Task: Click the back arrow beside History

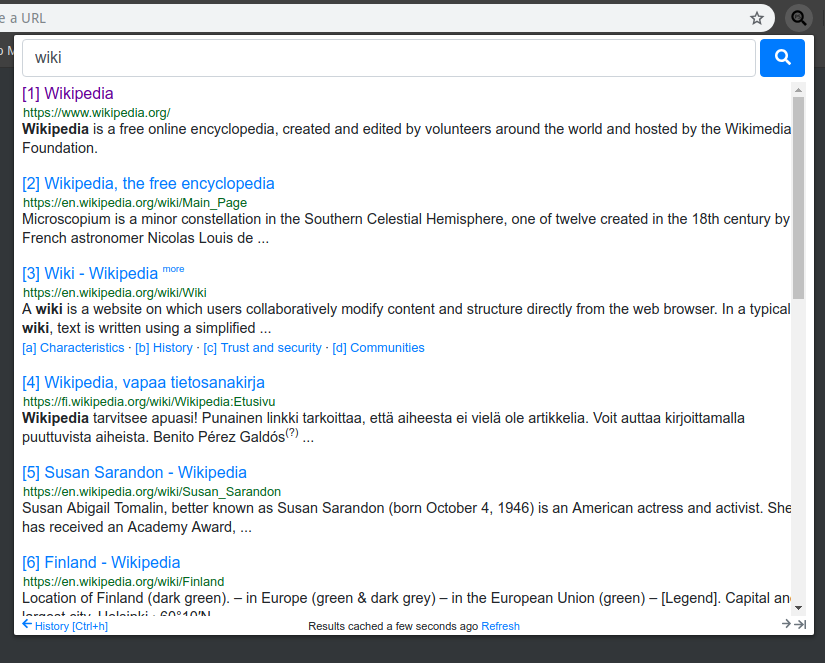Action: (27, 625)
